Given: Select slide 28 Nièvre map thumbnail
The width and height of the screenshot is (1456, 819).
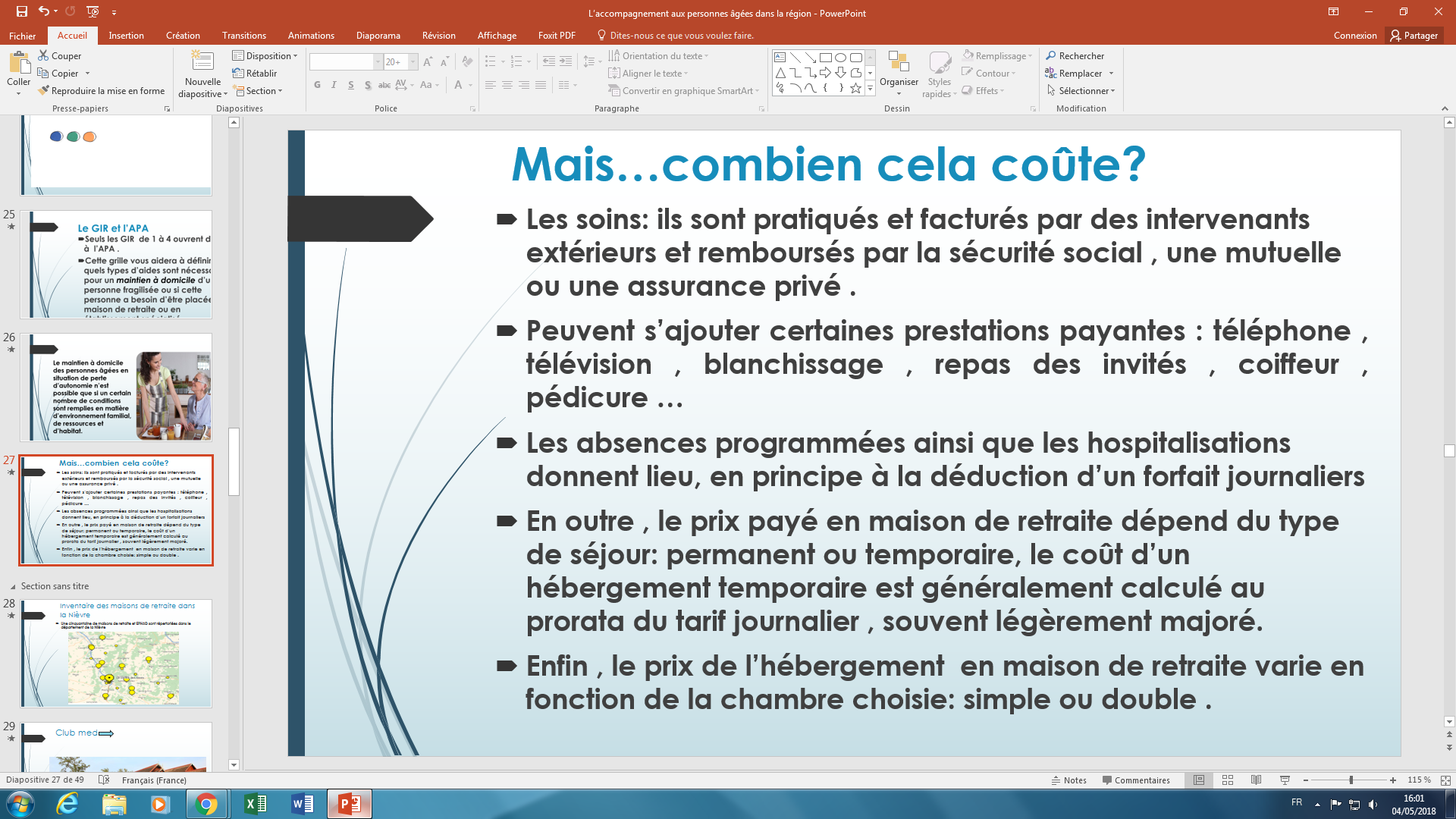Looking at the screenshot, I should [116, 653].
